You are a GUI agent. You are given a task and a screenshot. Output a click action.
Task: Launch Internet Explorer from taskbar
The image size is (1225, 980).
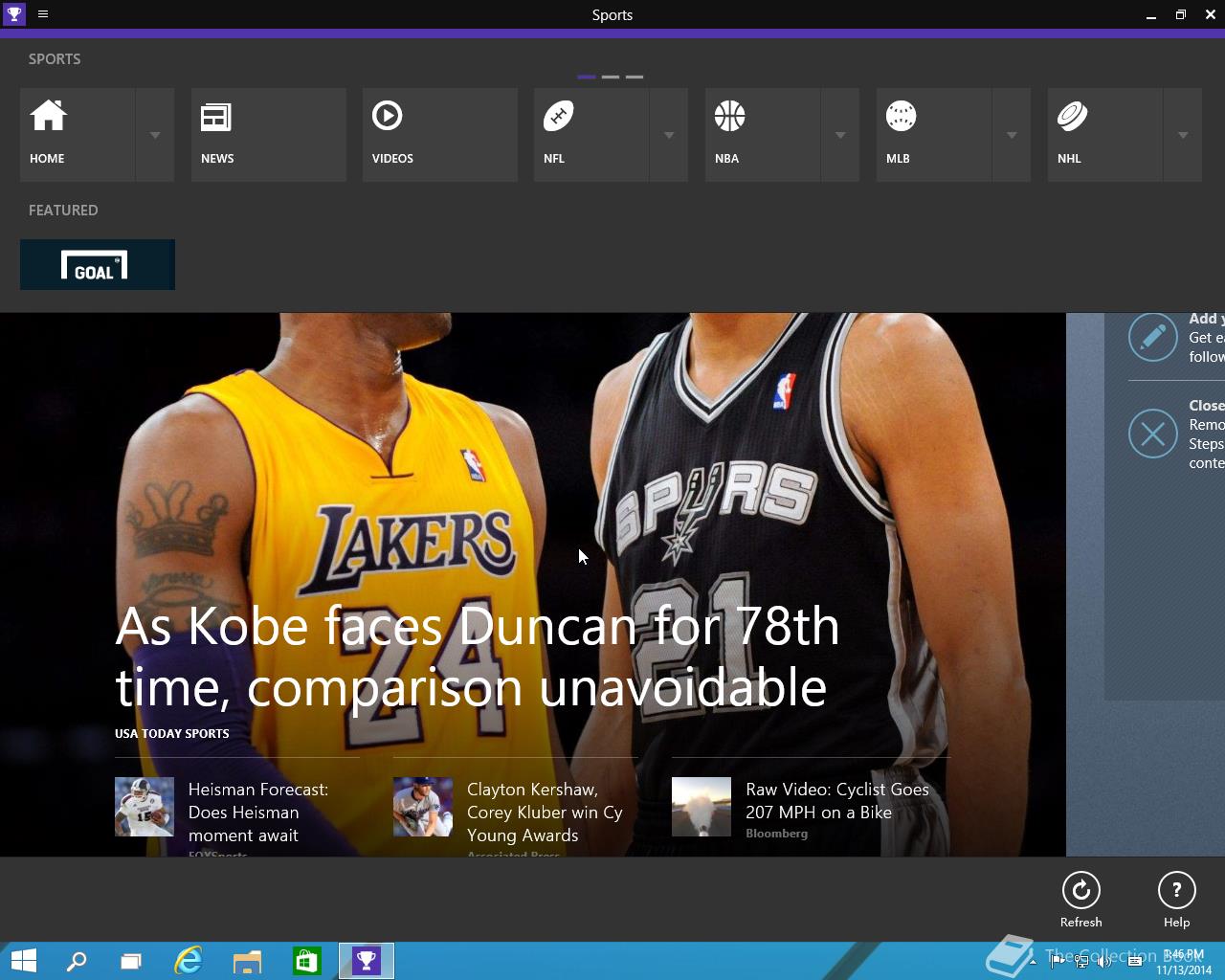click(x=189, y=961)
